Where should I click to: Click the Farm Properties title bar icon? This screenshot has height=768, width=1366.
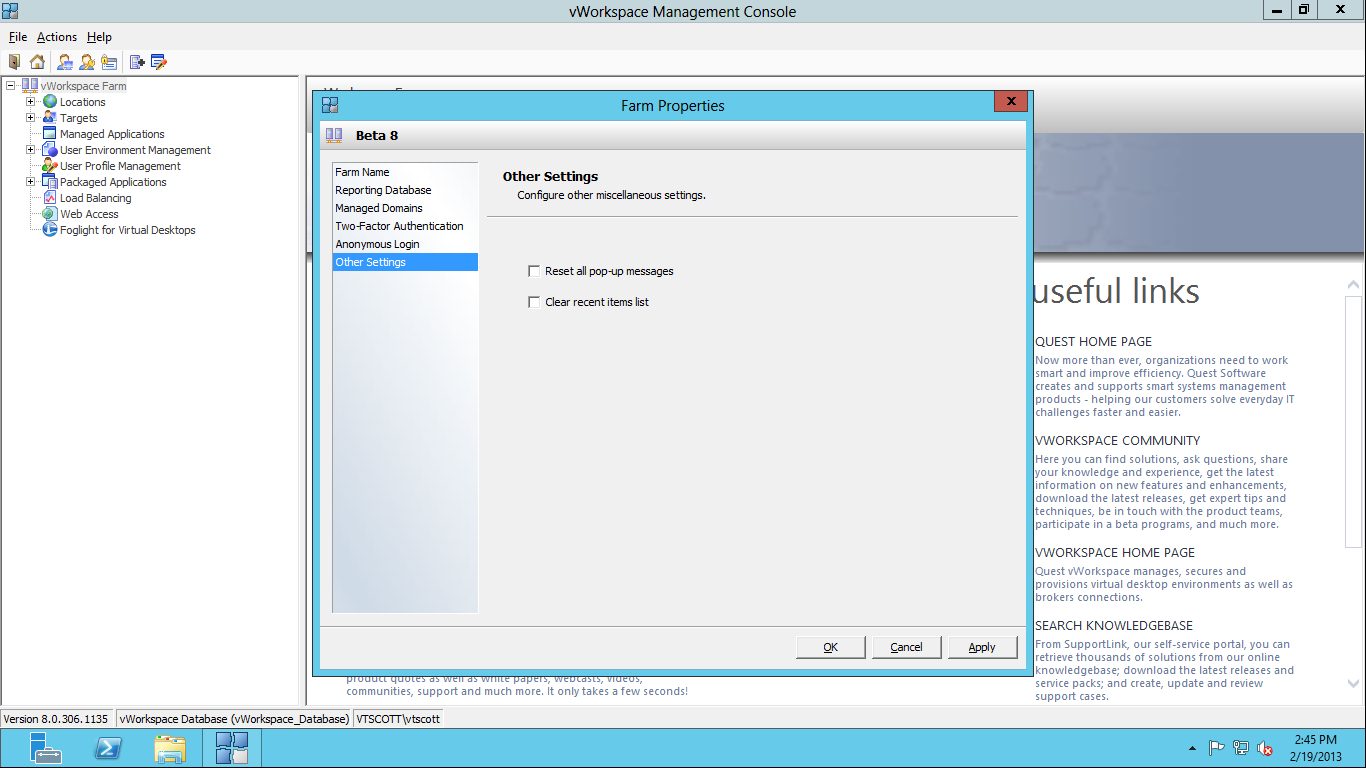pyautogui.click(x=330, y=105)
